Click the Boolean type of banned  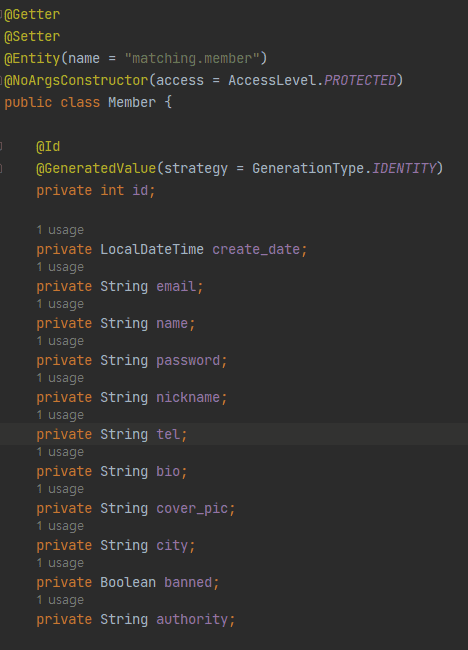128,582
